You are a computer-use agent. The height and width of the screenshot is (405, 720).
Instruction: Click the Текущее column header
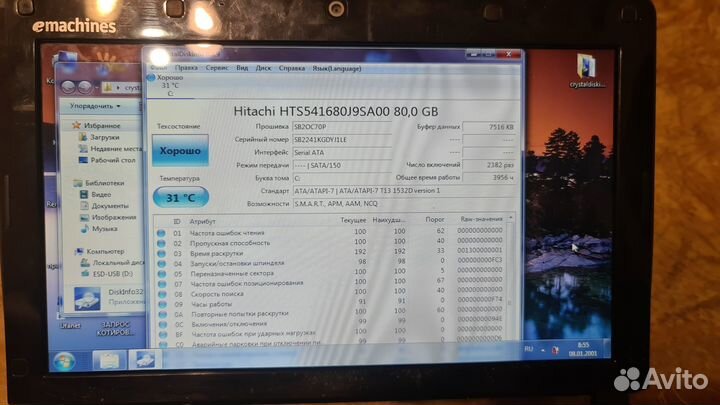(x=353, y=220)
